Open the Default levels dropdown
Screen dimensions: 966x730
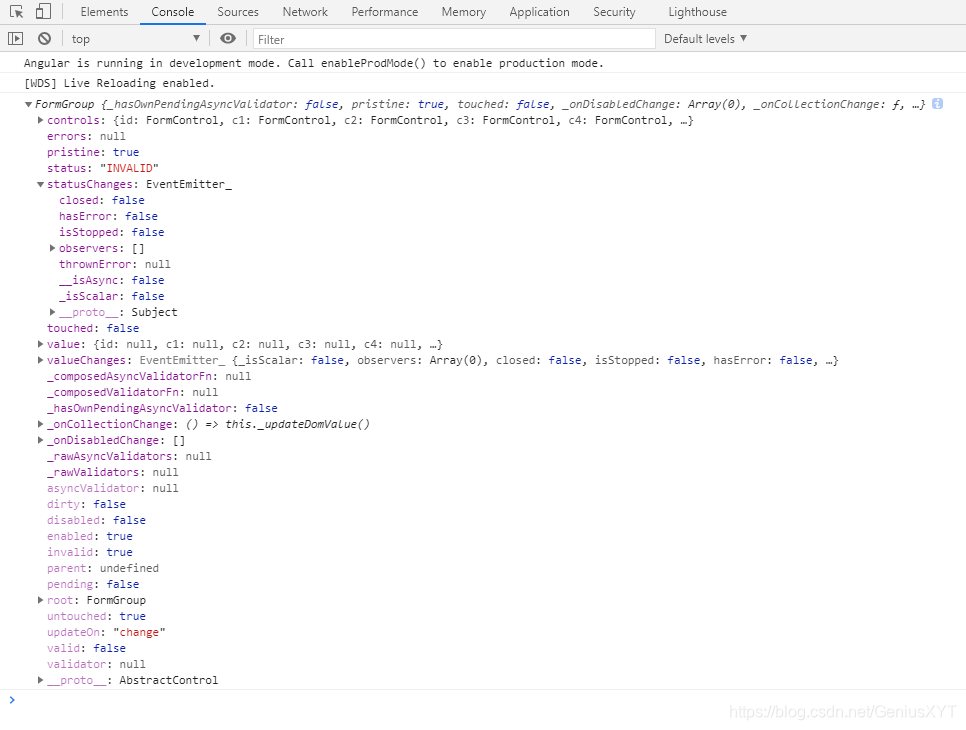point(705,39)
